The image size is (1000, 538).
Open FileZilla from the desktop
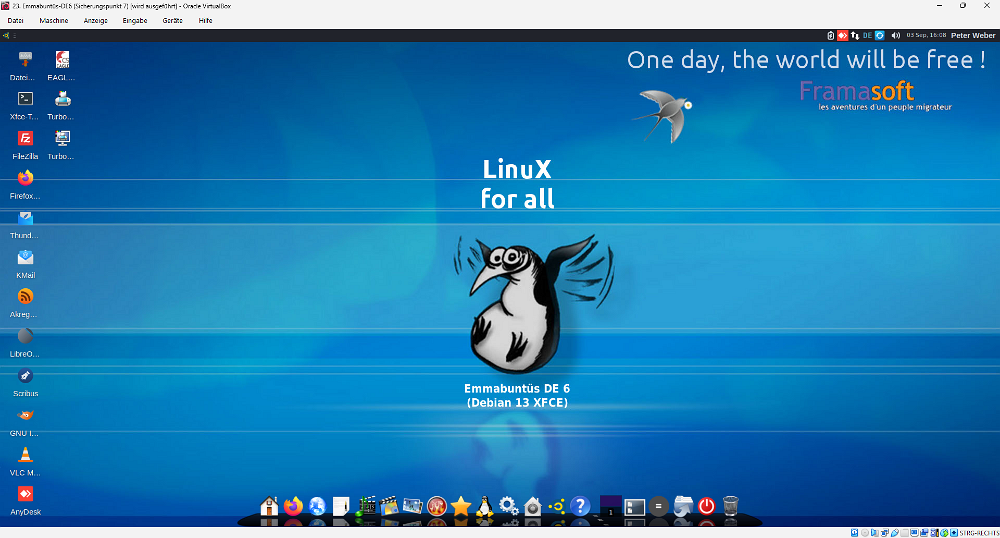coord(25,139)
